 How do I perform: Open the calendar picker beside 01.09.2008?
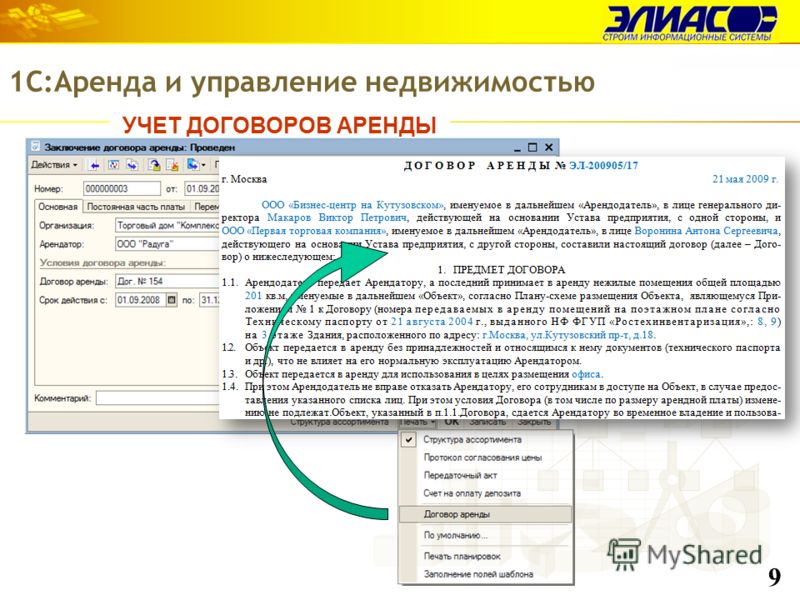point(171,300)
